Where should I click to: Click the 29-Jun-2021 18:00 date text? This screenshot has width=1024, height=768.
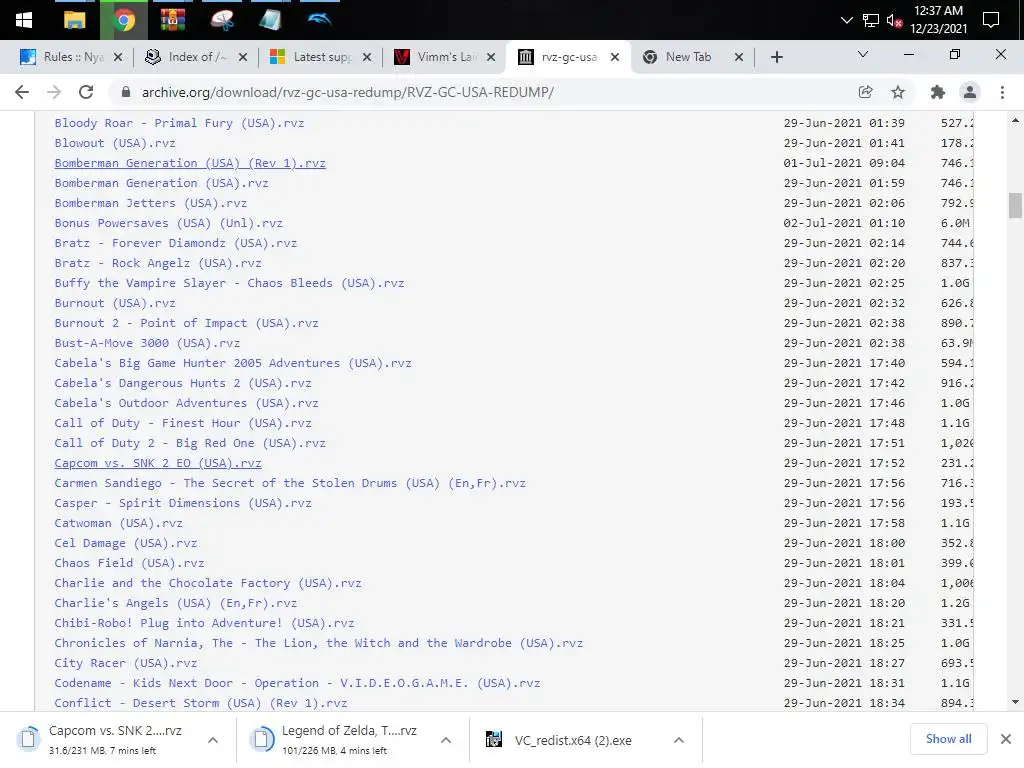[x=844, y=543]
